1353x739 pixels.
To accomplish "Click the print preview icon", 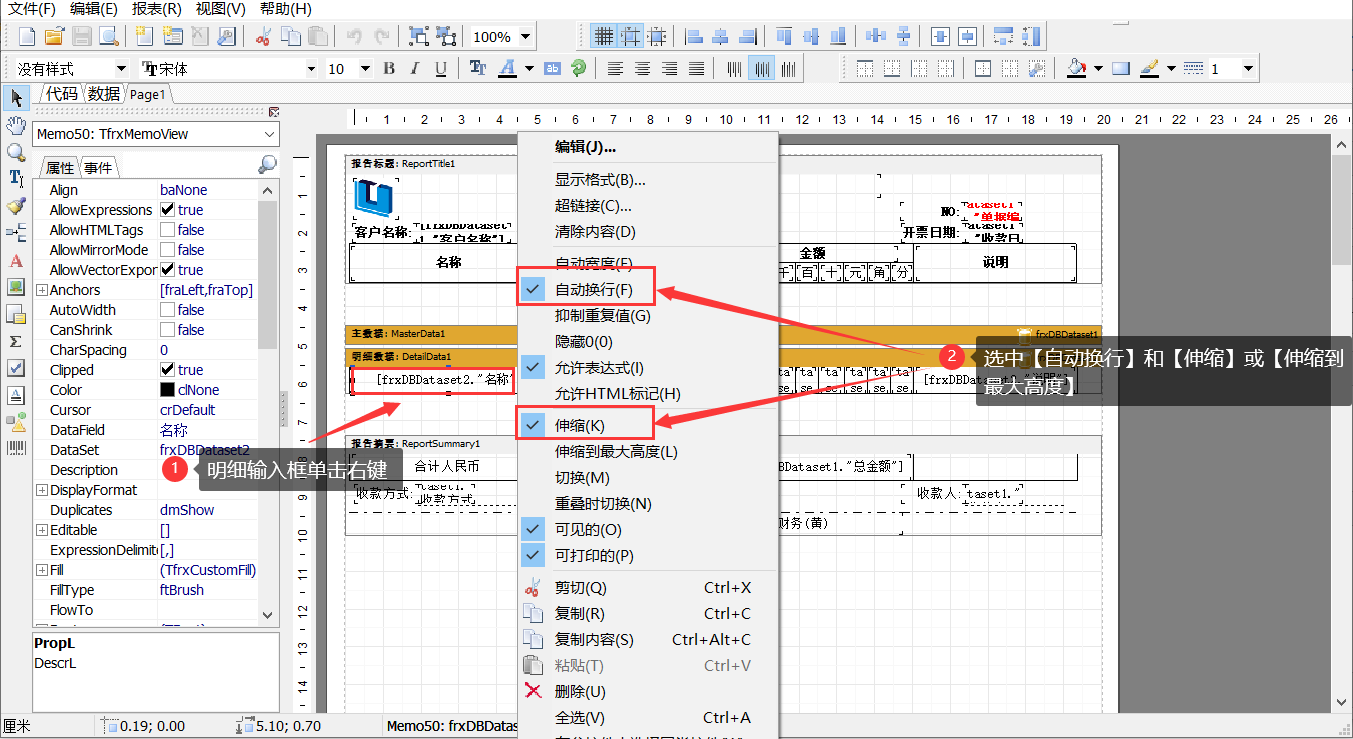I will click(108, 37).
